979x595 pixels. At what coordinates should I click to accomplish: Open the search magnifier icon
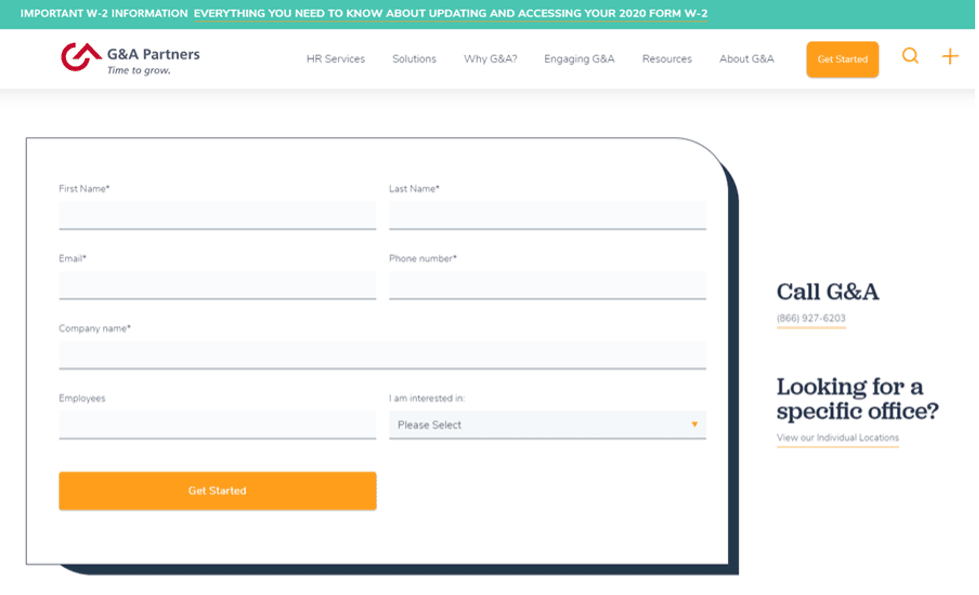pos(910,57)
